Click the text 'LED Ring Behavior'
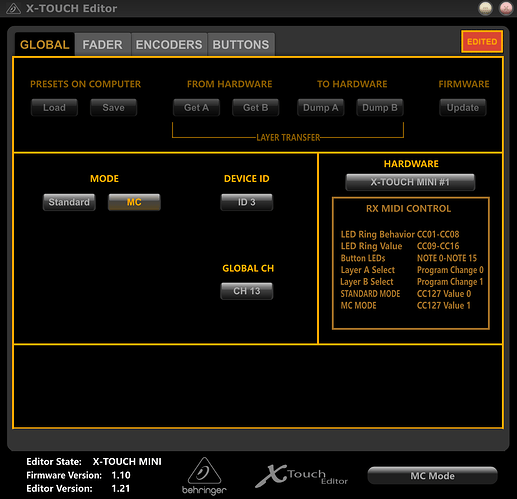517x499 pixels. point(377,234)
